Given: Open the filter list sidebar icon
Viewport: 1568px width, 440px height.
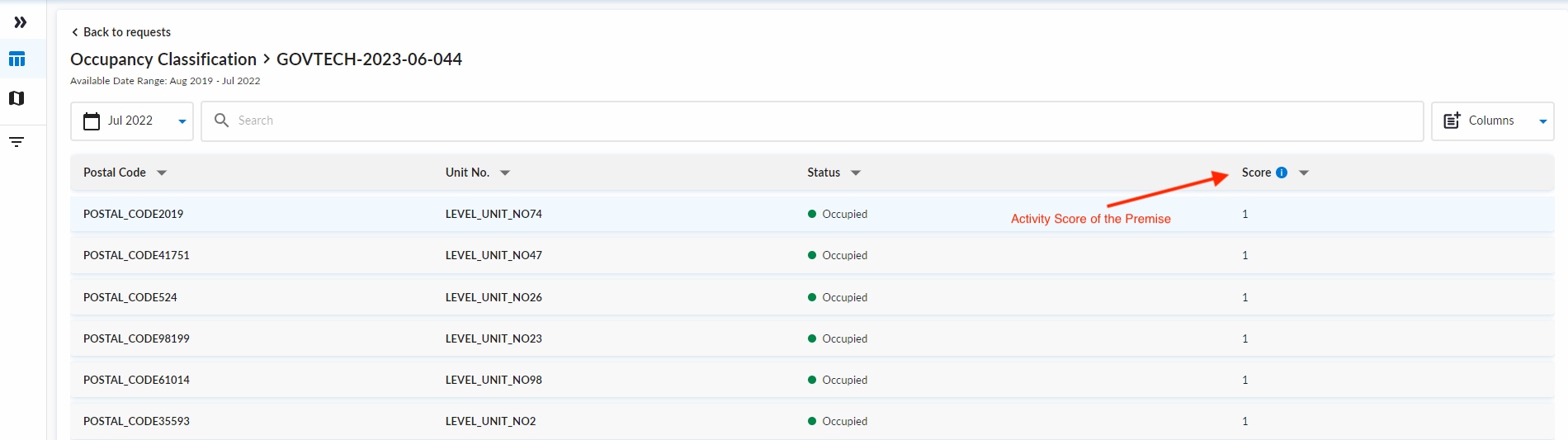Looking at the screenshot, I should click(x=17, y=142).
